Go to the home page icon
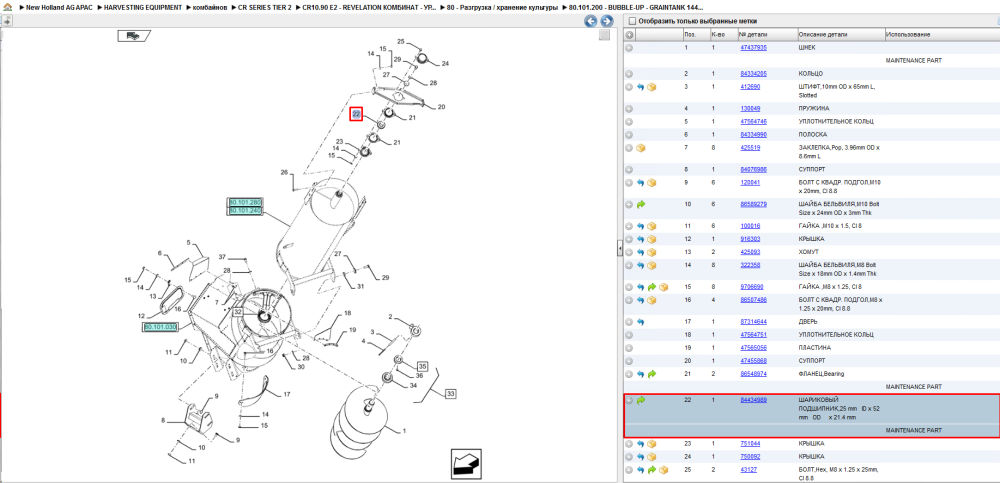Screen dimensions: 1000x483 (x=7, y=7)
